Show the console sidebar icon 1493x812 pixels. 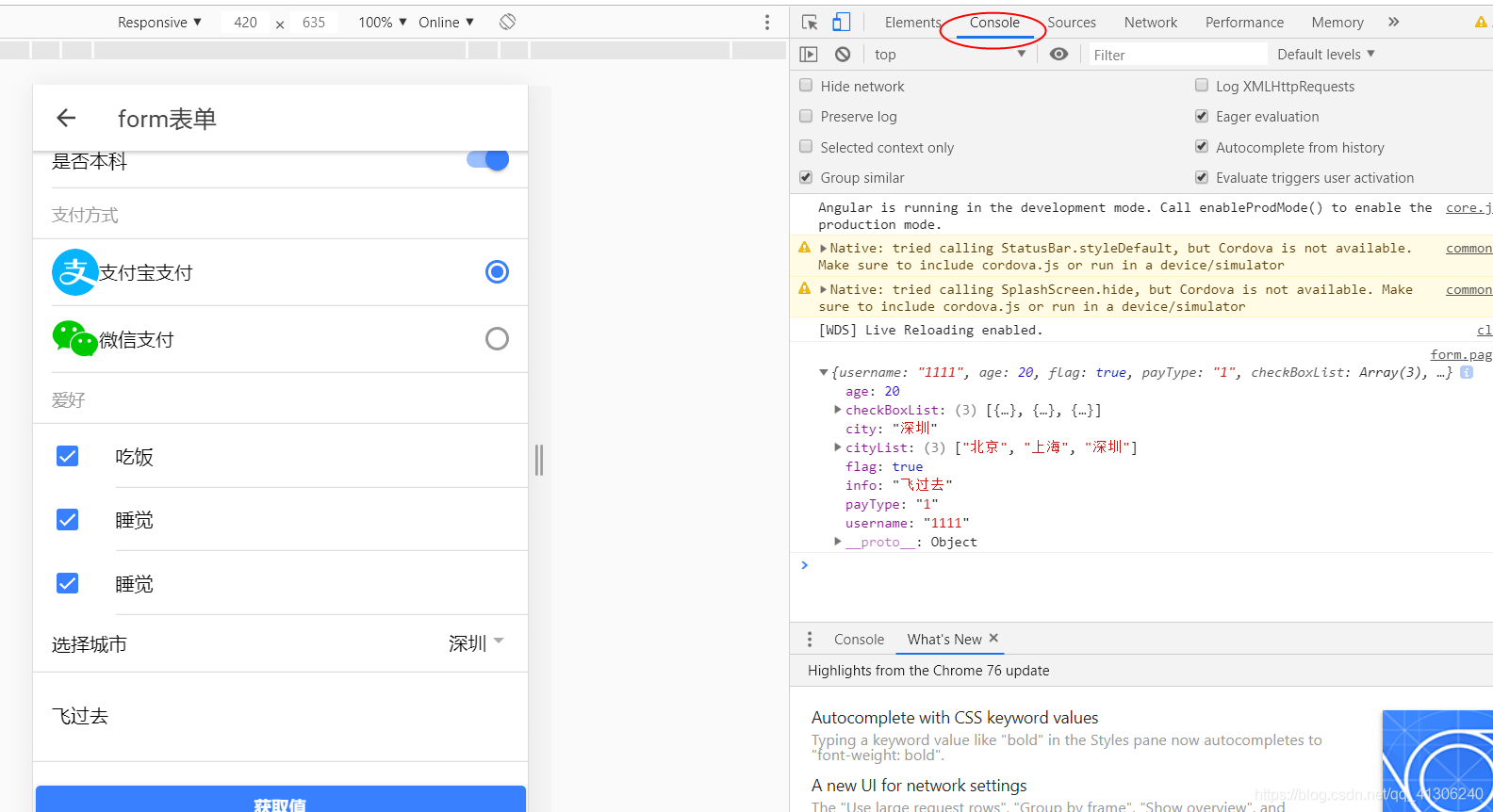tap(809, 55)
